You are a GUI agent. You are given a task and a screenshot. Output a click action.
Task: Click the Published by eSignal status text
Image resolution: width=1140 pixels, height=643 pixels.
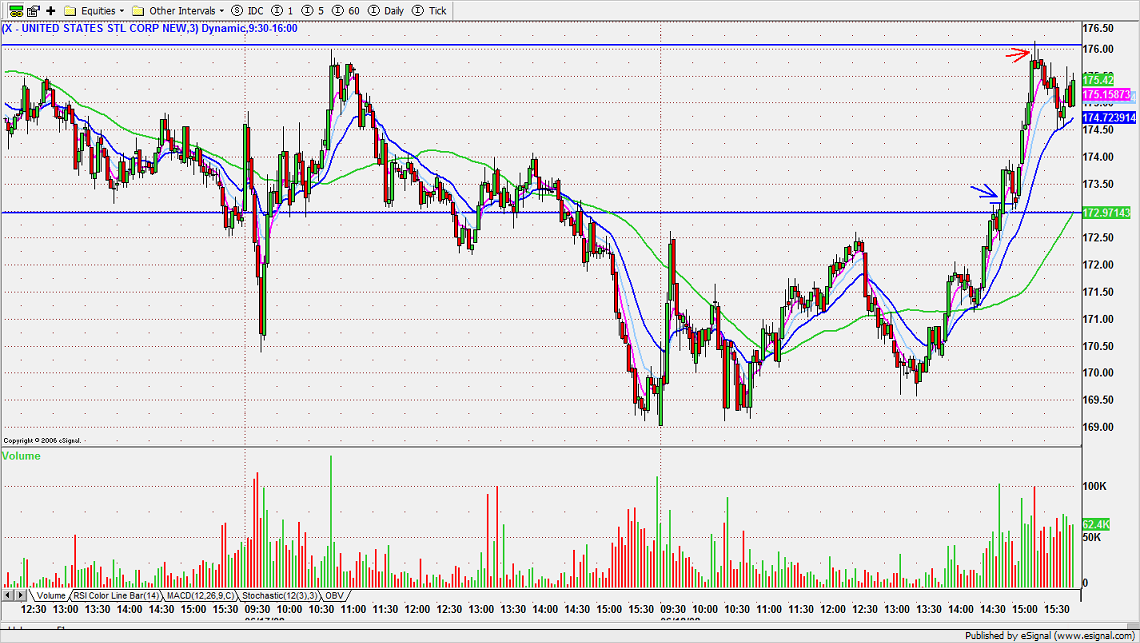pos(1050,636)
